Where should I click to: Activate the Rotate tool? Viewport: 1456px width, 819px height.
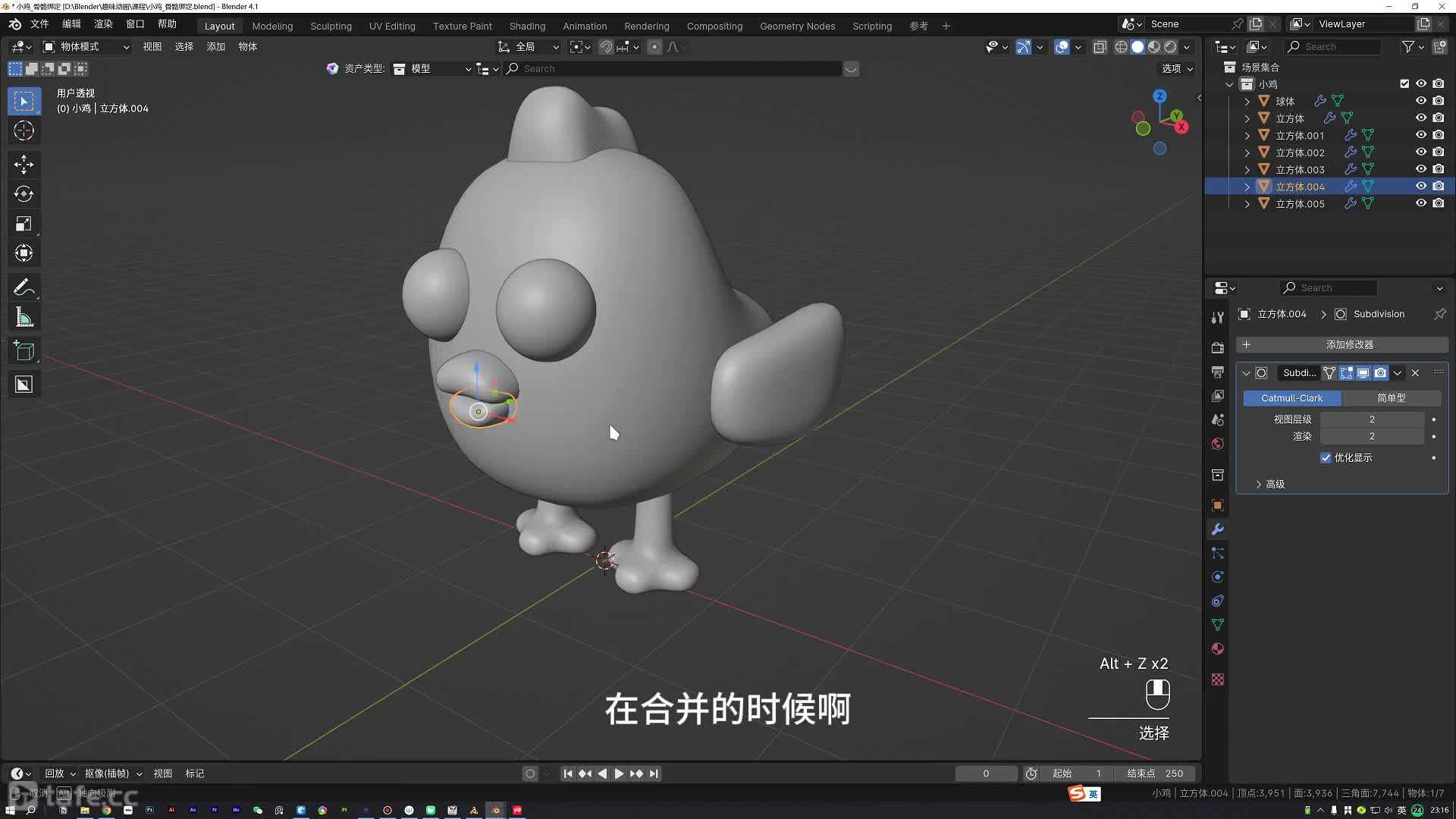[24, 194]
